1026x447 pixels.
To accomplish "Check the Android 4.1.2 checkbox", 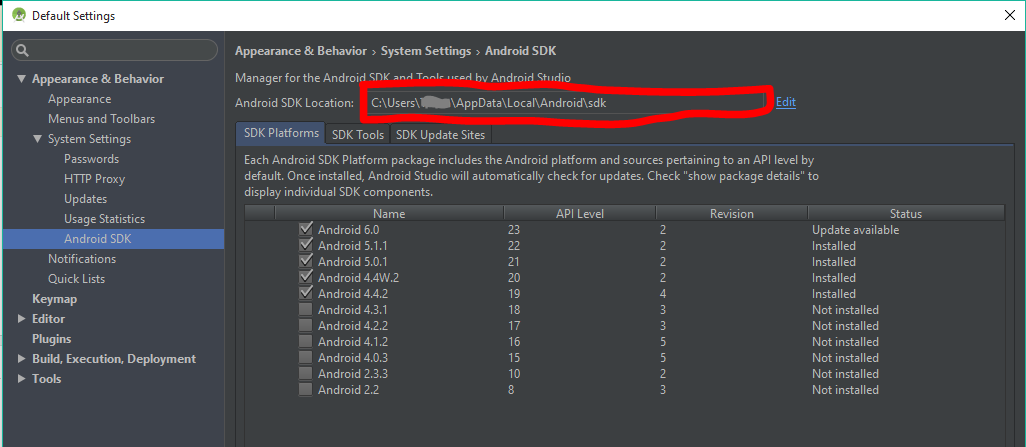I will point(306,342).
